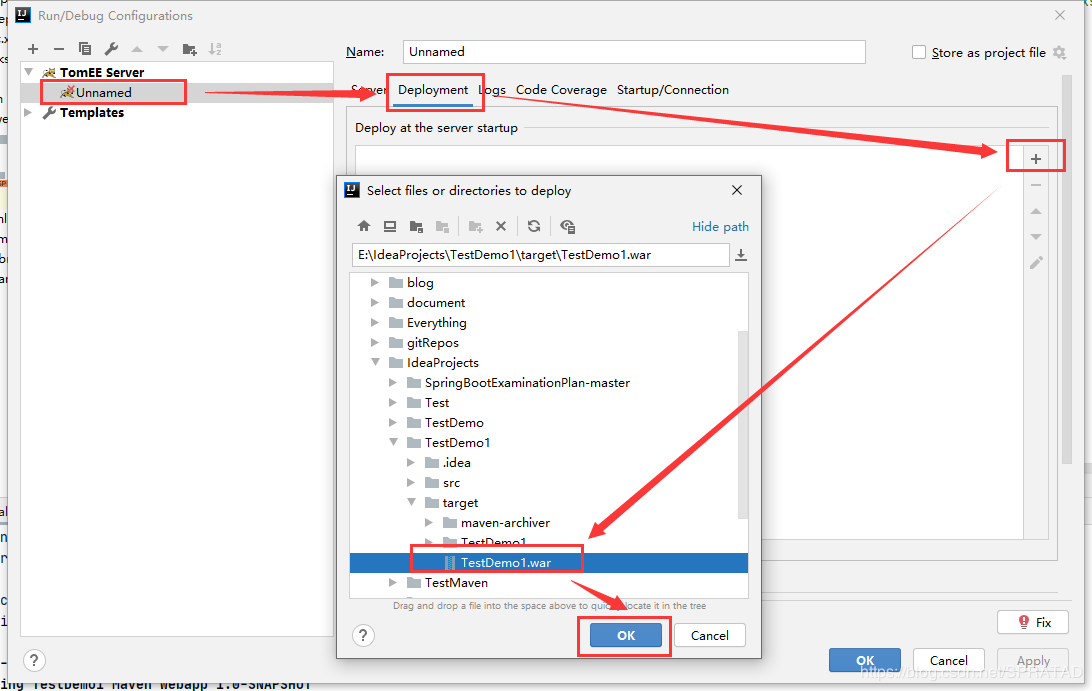
Task: Click the Name input field containing Unnamed
Action: pos(634,52)
